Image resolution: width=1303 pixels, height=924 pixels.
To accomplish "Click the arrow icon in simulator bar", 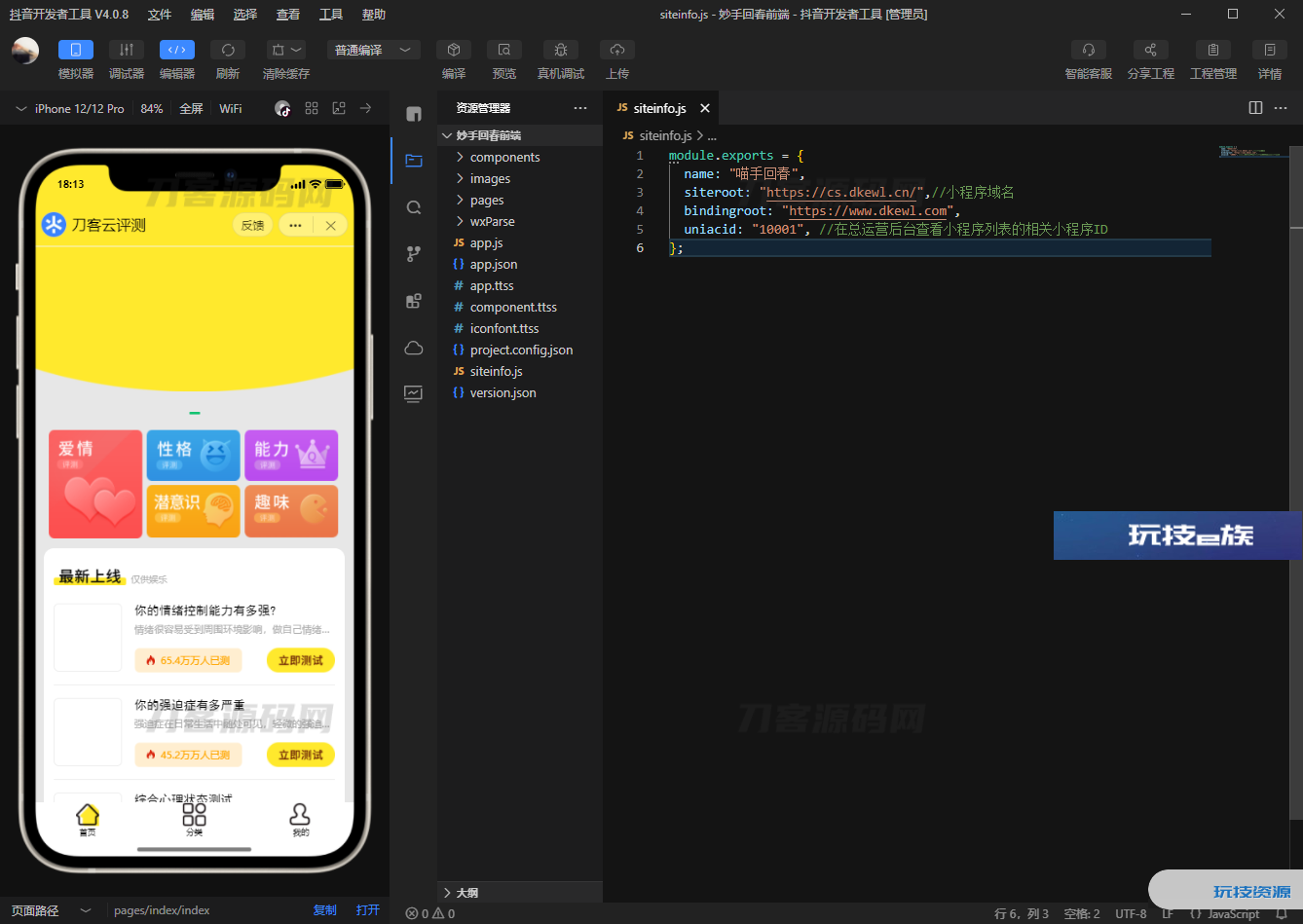I will click(366, 109).
